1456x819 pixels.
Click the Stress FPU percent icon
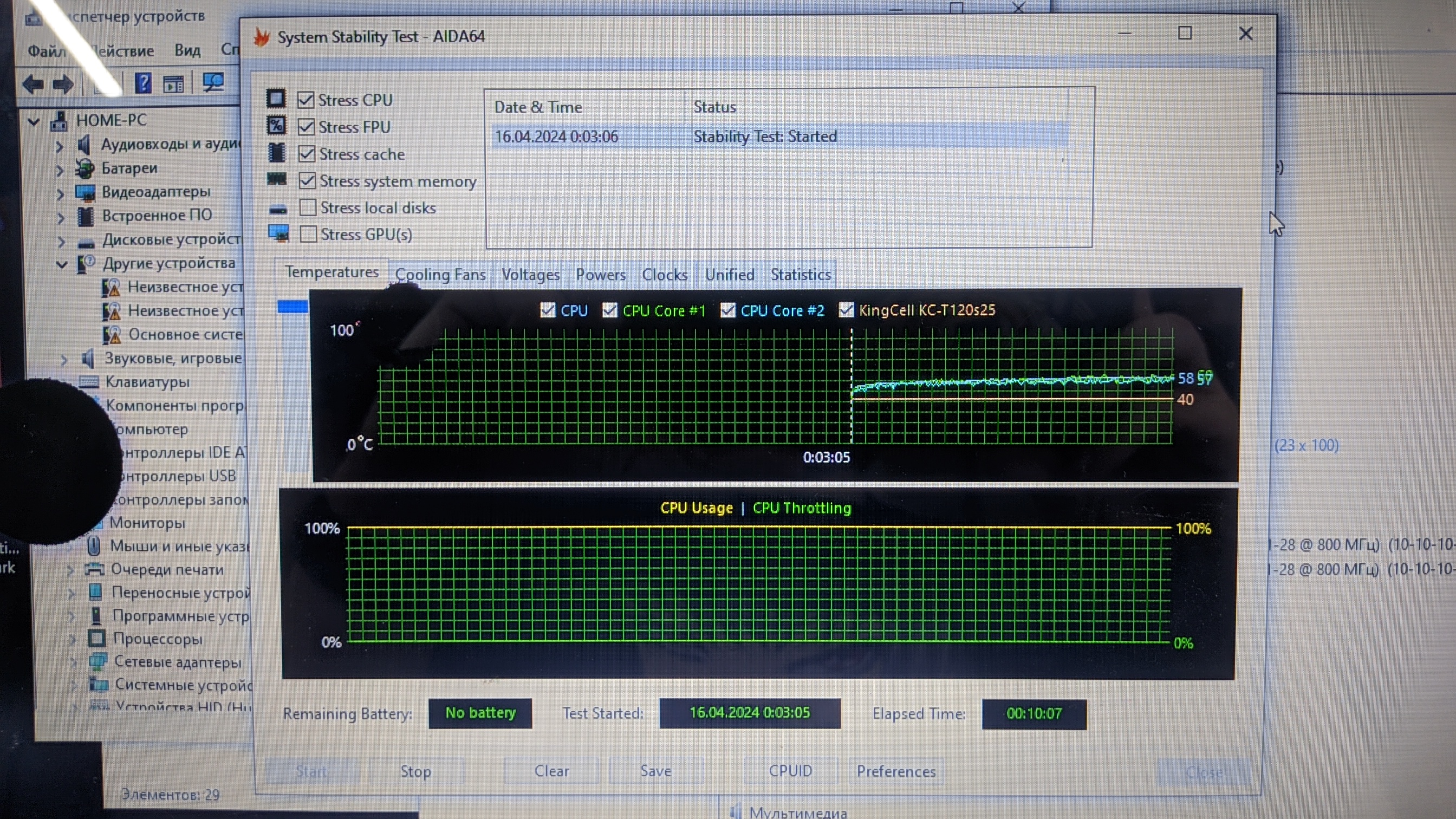(276, 126)
